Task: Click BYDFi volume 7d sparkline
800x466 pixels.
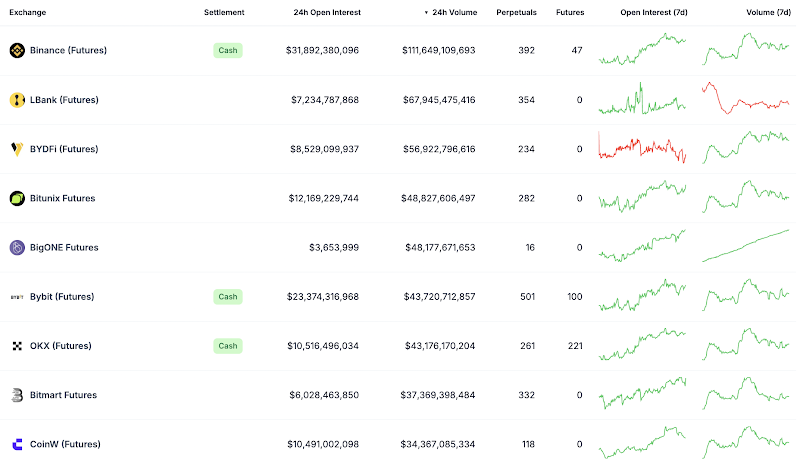Action: pyautogui.click(x=746, y=148)
